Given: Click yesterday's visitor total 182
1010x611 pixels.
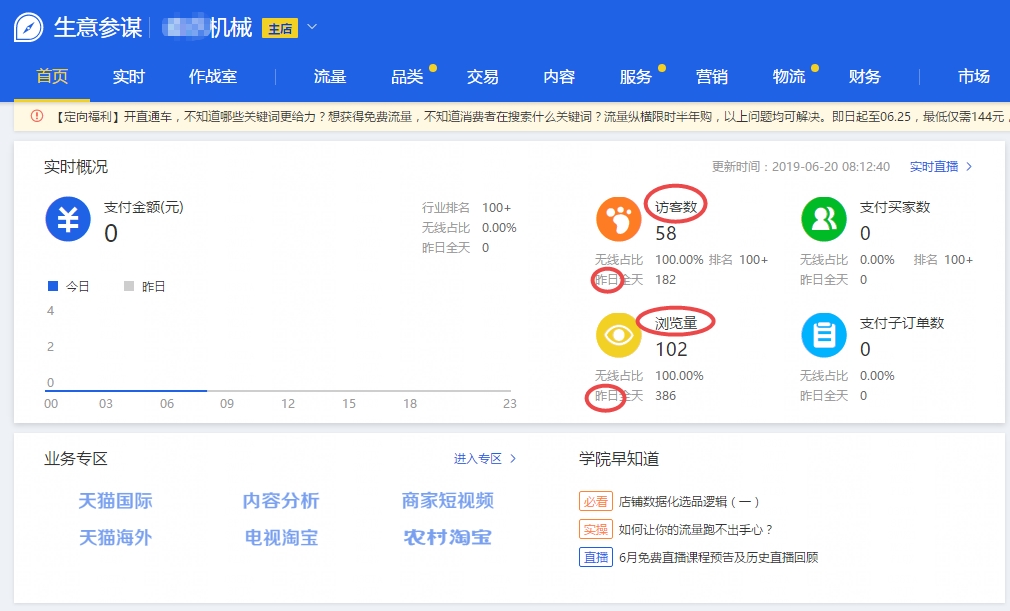Looking at the screenshot, I should (665, 279).
